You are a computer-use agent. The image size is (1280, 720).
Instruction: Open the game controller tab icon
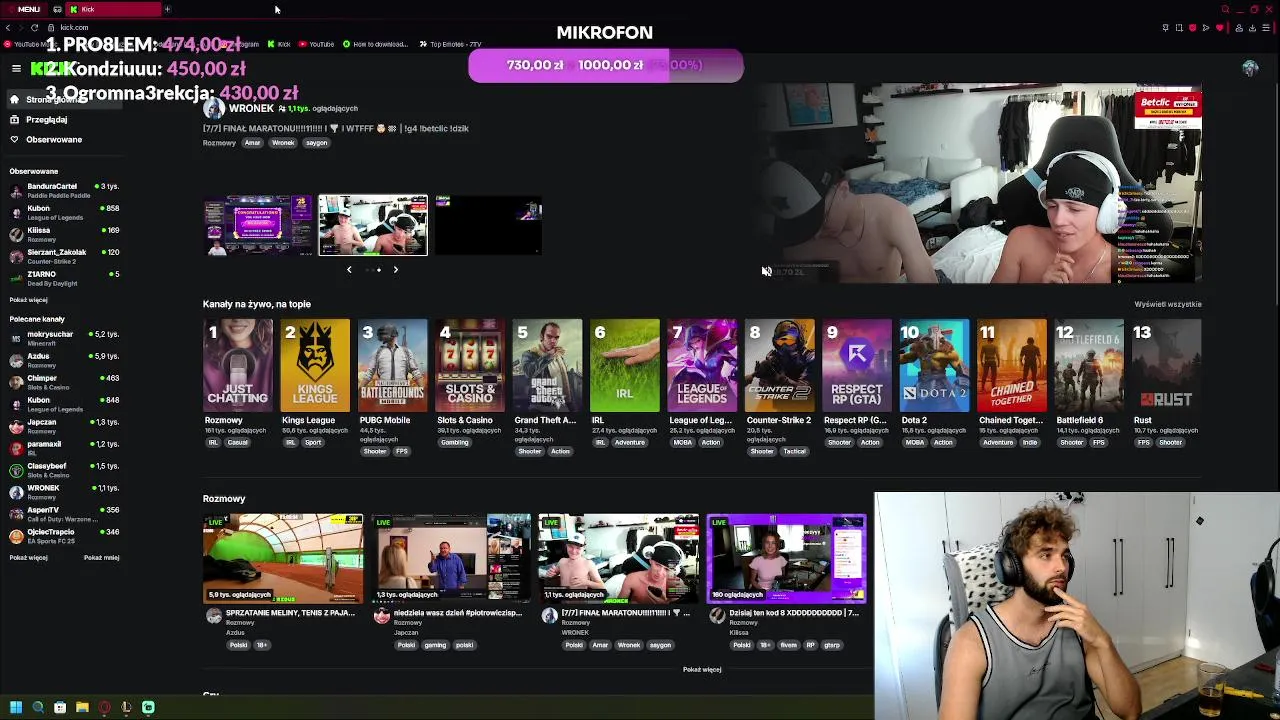(x=57, y=9)
